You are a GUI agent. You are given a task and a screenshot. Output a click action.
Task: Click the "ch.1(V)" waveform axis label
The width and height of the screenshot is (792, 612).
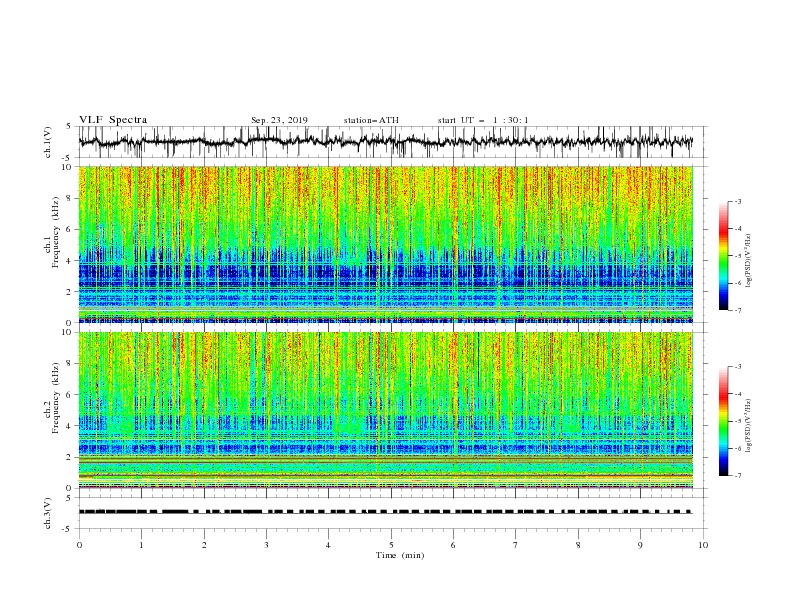tap(48, 142)
